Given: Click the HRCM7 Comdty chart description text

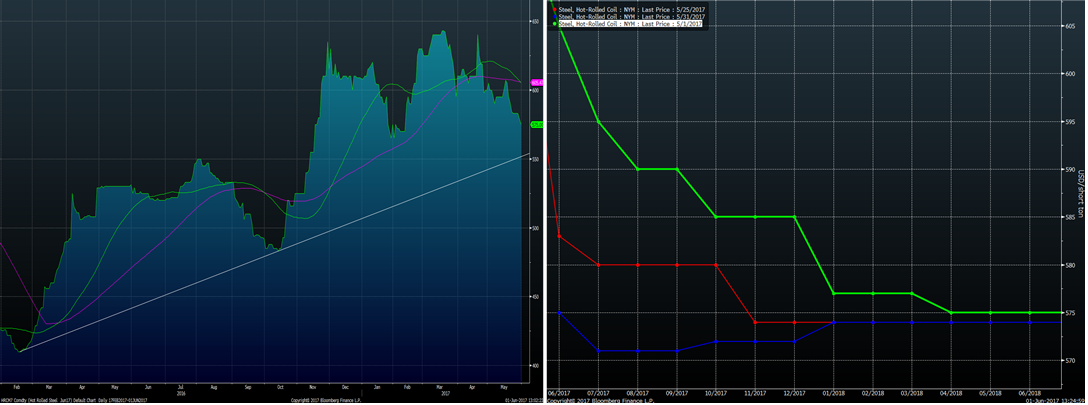Looking at the screenshot, I should pyautogui.click(x=74, y=399).
